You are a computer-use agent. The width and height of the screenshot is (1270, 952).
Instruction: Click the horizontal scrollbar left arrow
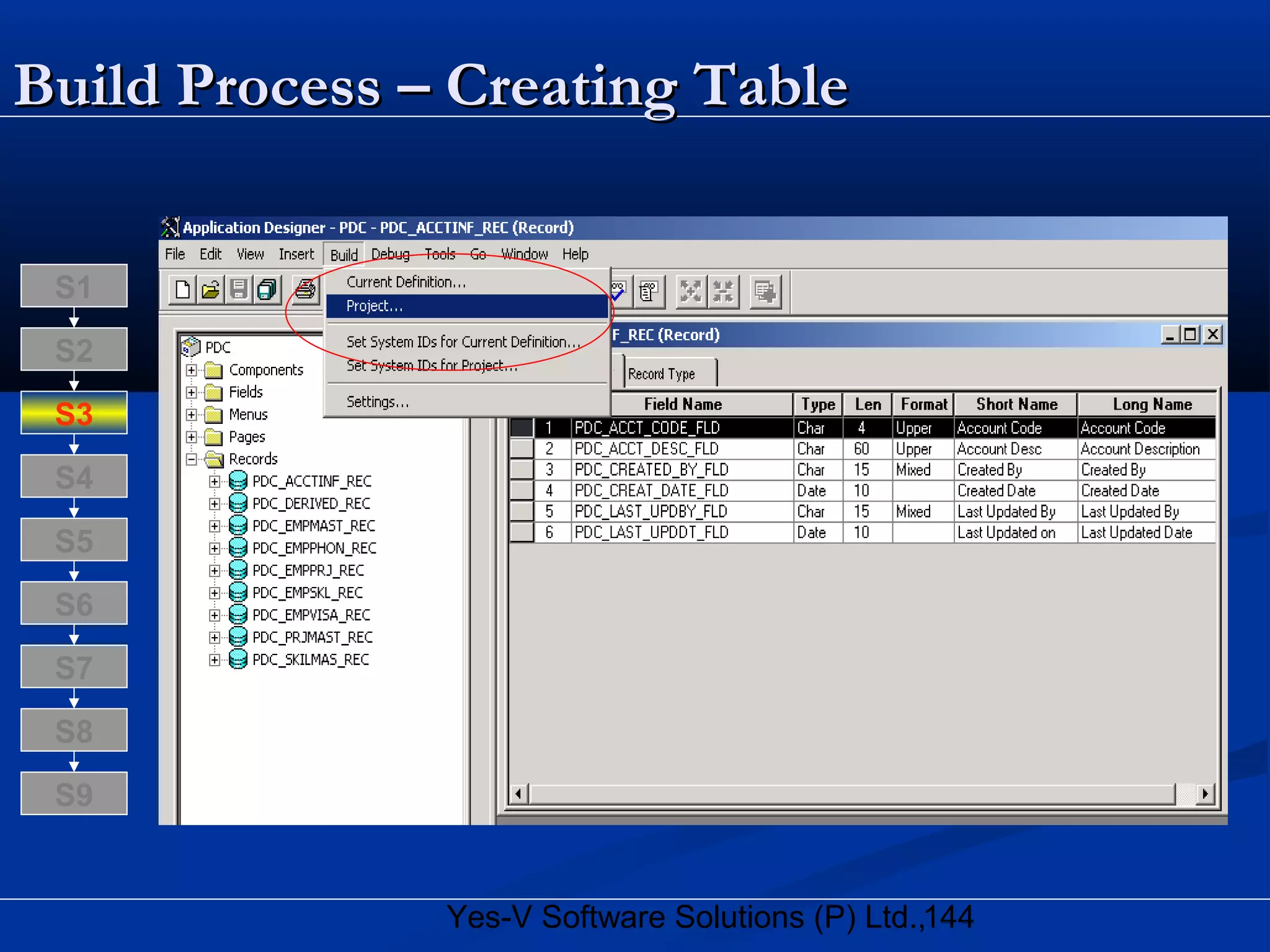click(518, 793)
